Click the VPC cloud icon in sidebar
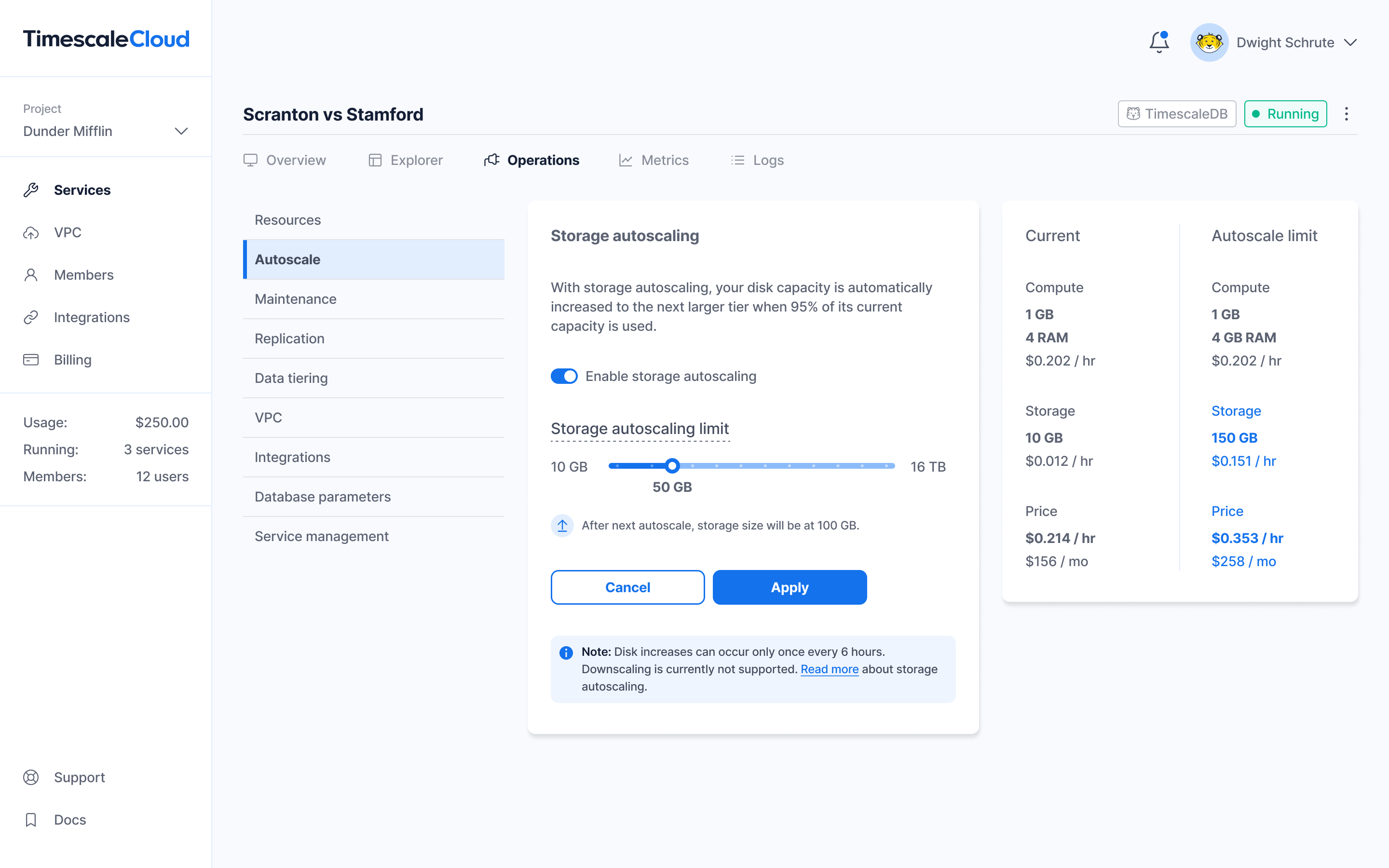 coord(31,232)
